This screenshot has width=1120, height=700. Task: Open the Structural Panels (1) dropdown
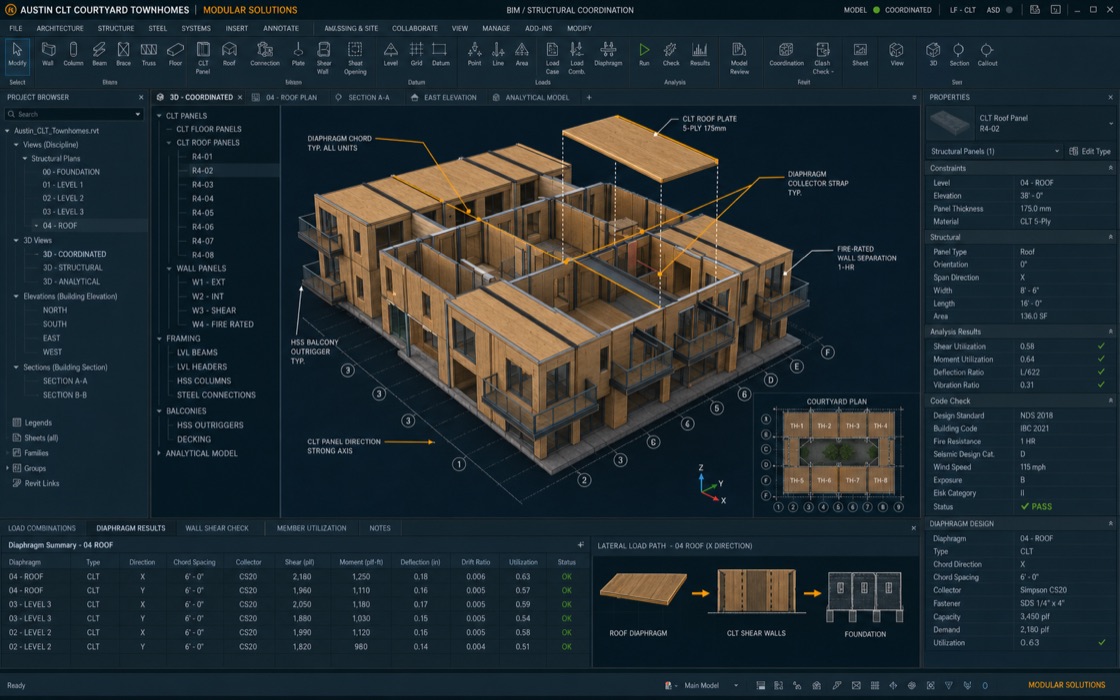[994, 151]
